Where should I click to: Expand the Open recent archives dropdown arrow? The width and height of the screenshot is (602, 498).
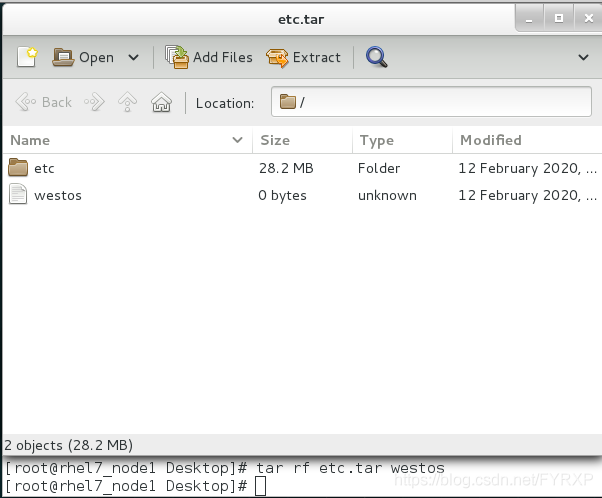tap(133, 58)
